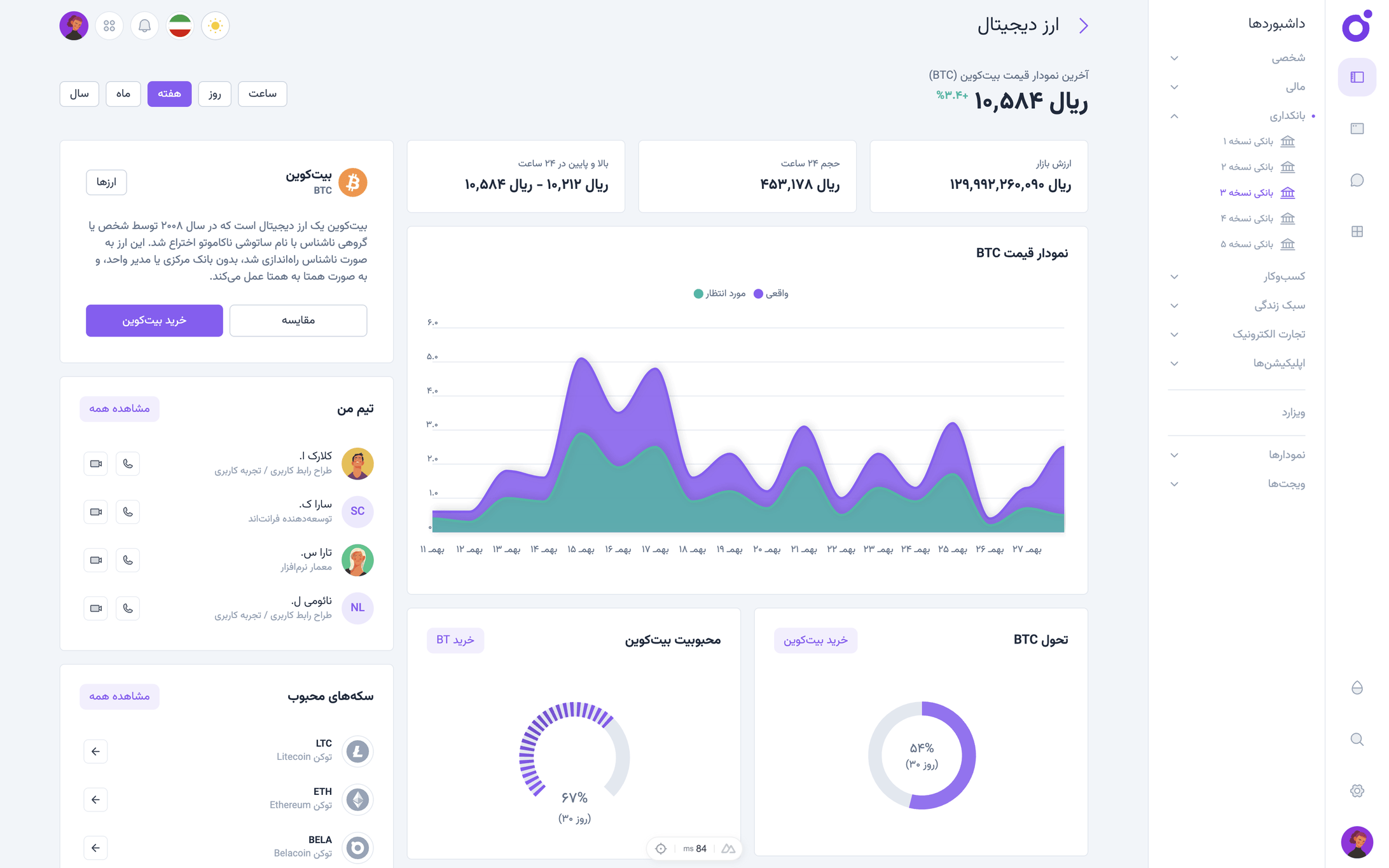Viewport: 1389px width, 868px height.
Task: Select the ماه time range tab
Action: point(123,93)
